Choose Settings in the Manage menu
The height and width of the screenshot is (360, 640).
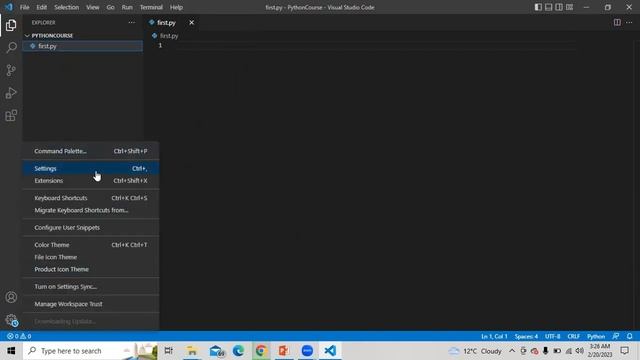(x=91, y=168)
